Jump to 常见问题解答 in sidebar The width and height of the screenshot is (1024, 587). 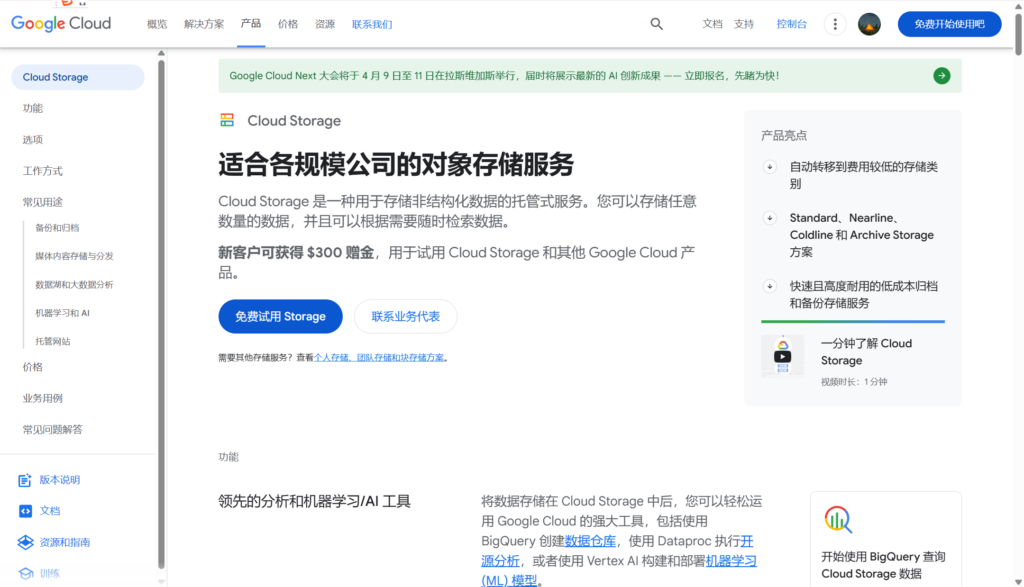click(x=52, y=430)
